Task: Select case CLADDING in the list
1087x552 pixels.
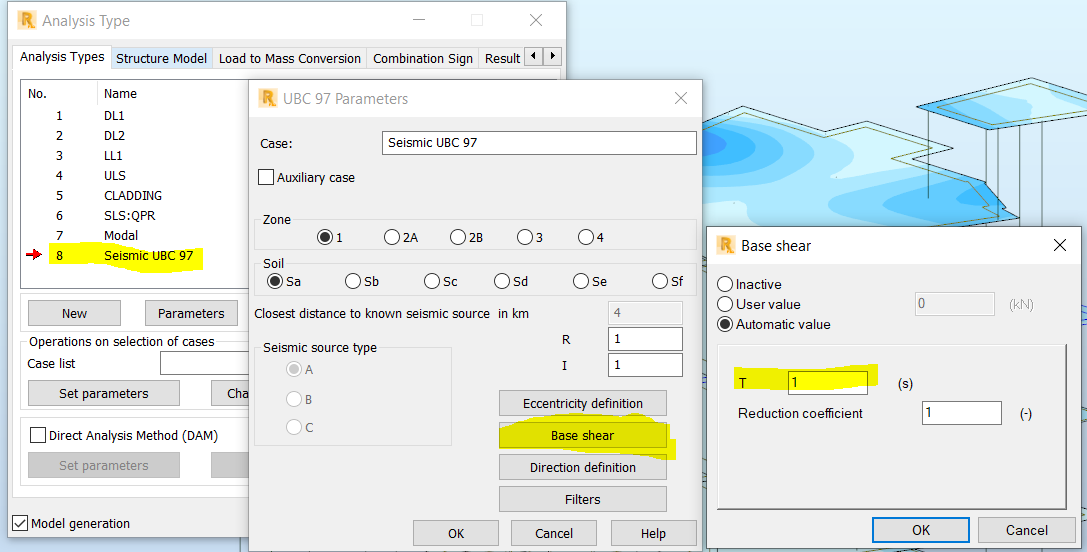Action: point(133,196)
